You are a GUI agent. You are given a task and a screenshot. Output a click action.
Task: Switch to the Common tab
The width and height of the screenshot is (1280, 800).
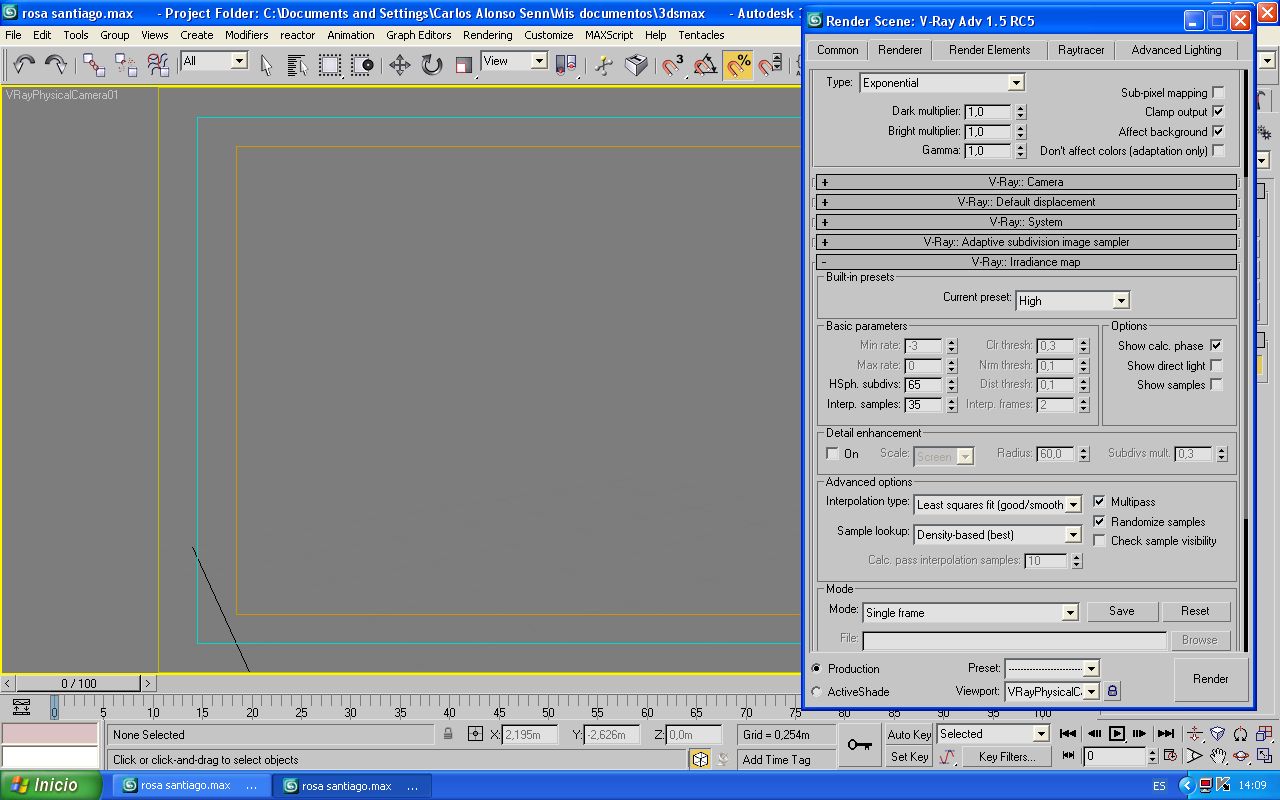(x=838, y=50)
